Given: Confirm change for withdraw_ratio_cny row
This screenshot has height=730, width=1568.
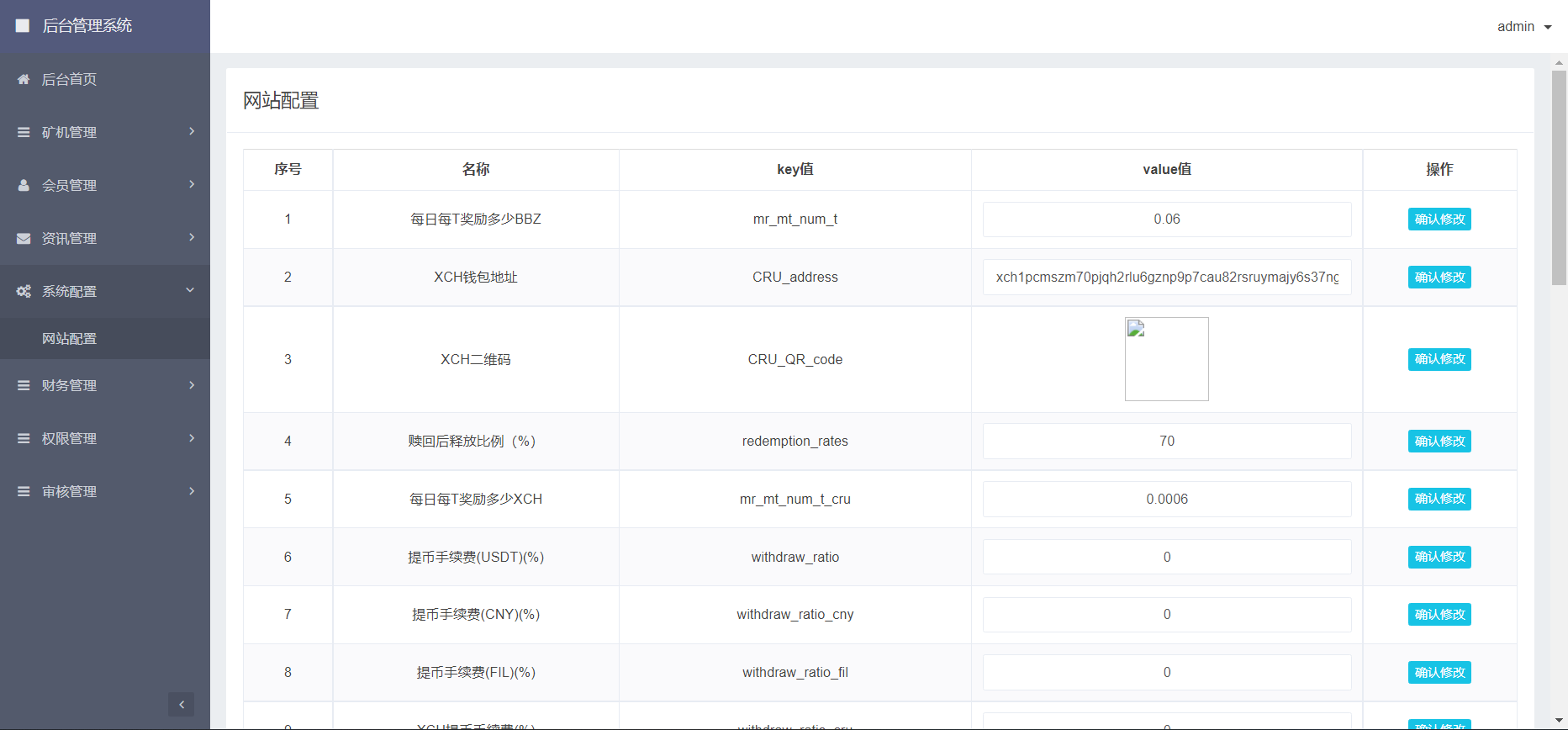Looking at the screenshot, I should [x=1439, y=615].
